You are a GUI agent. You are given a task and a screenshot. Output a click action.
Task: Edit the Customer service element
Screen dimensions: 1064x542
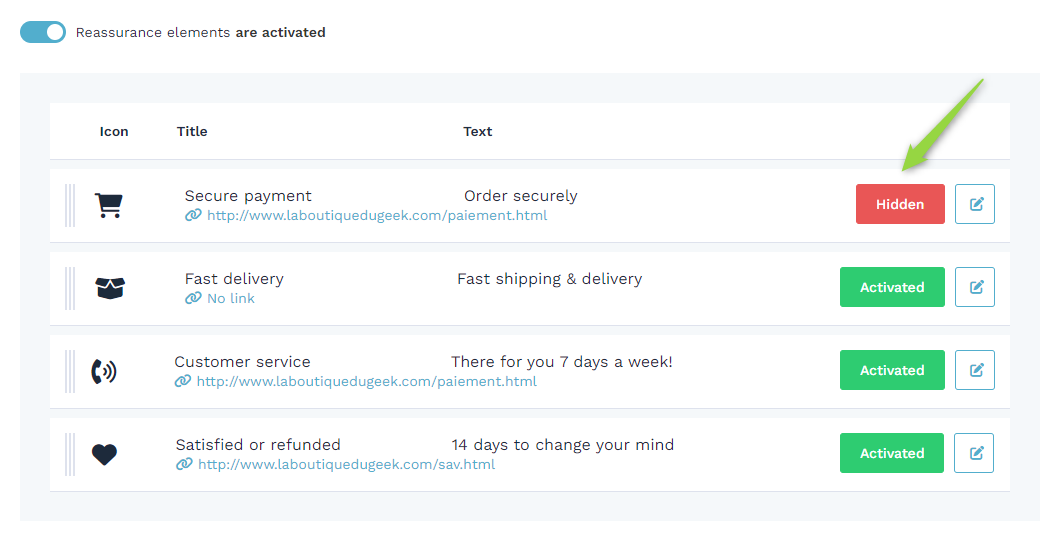point(975,370)
